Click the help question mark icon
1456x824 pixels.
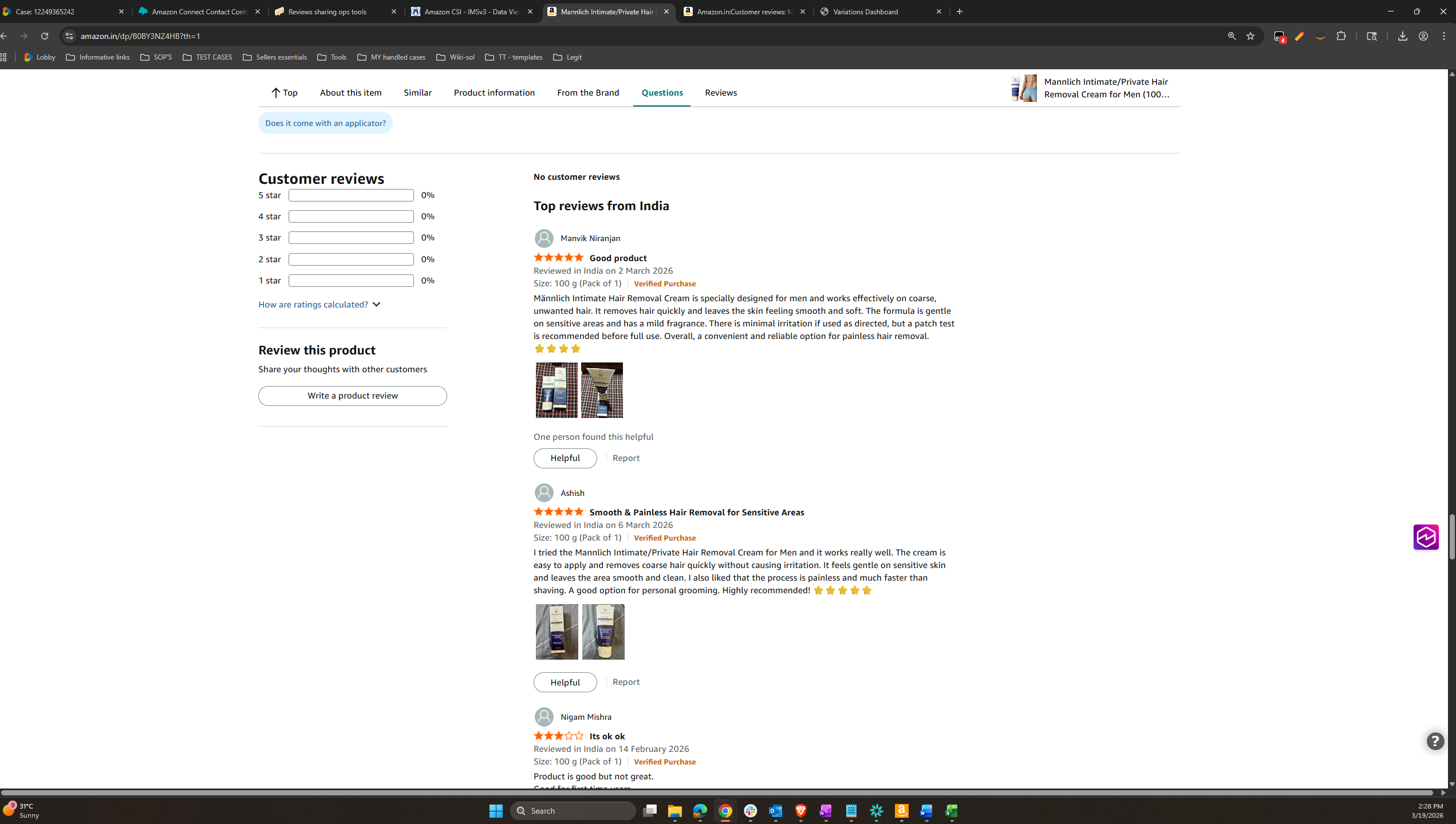click(x=1435, y=742)
